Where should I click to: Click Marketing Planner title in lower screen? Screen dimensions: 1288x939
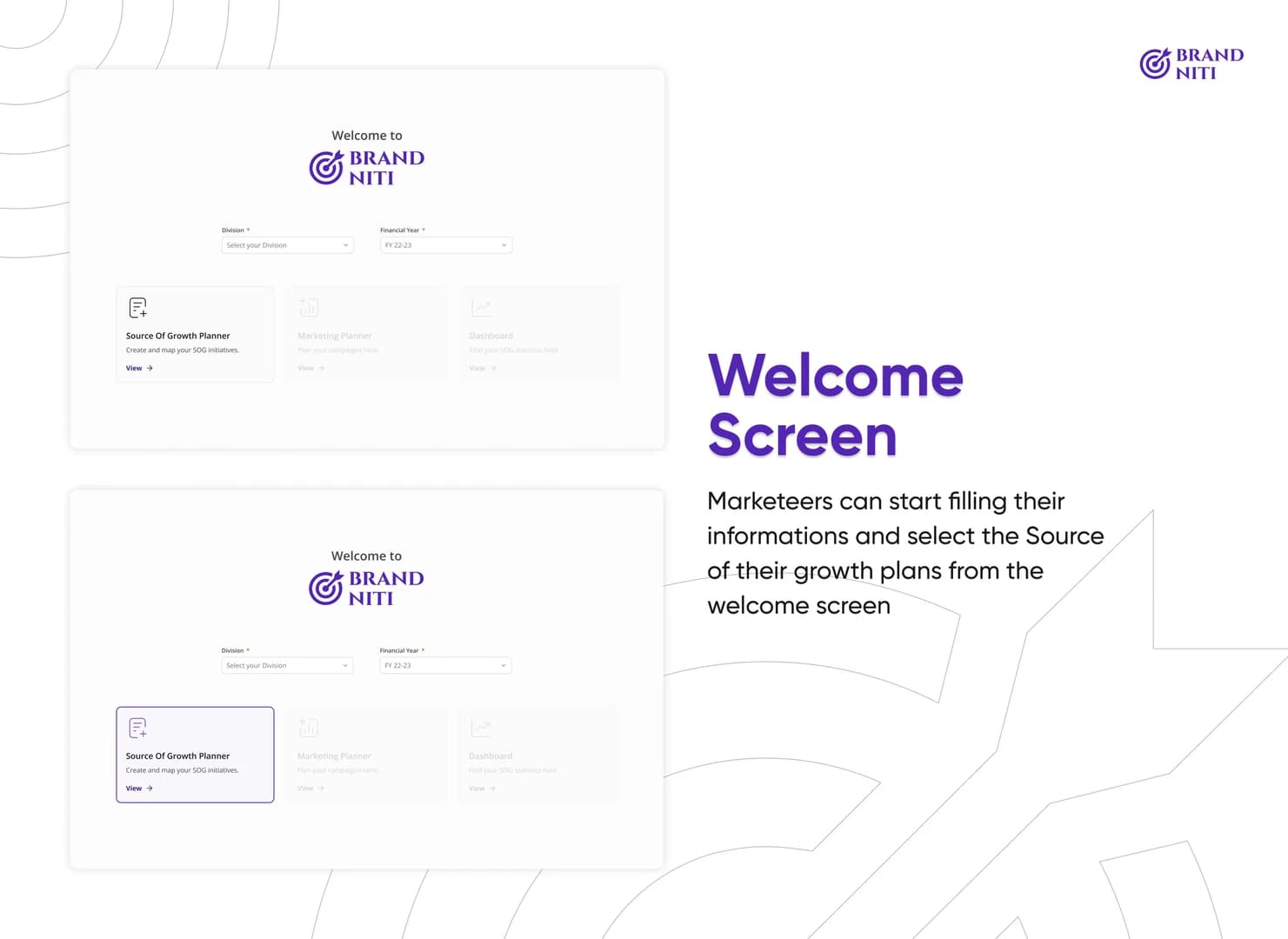pyautogui.click(x=335, y=756)
